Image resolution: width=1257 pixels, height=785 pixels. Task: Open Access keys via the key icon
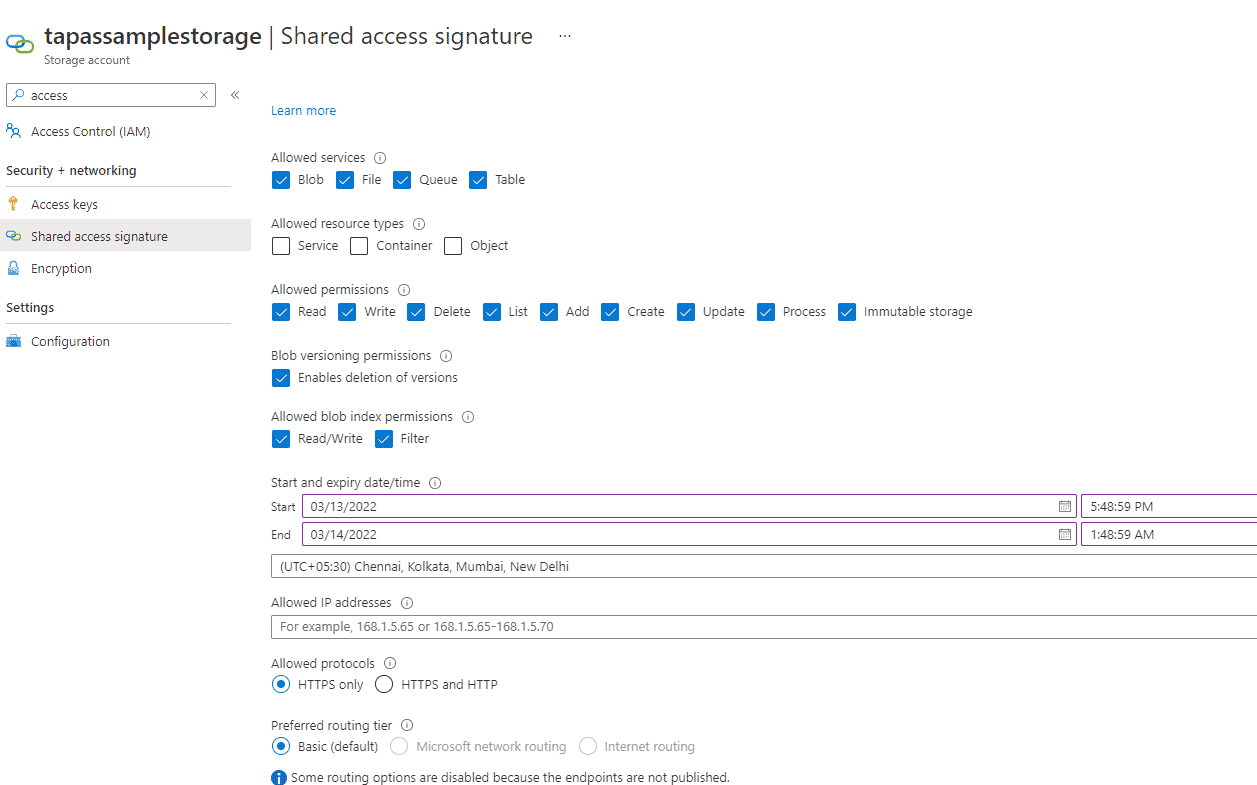point(13,203)
